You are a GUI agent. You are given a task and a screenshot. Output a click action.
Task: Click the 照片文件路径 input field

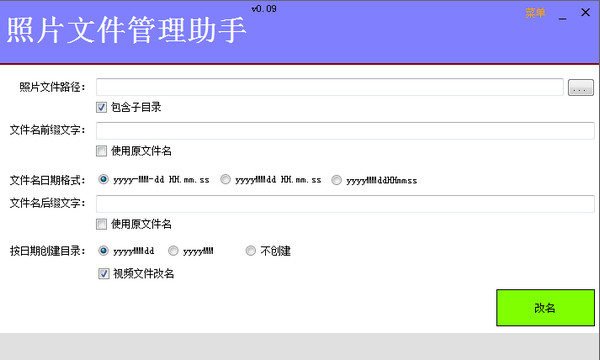click(x=329, y=87)
